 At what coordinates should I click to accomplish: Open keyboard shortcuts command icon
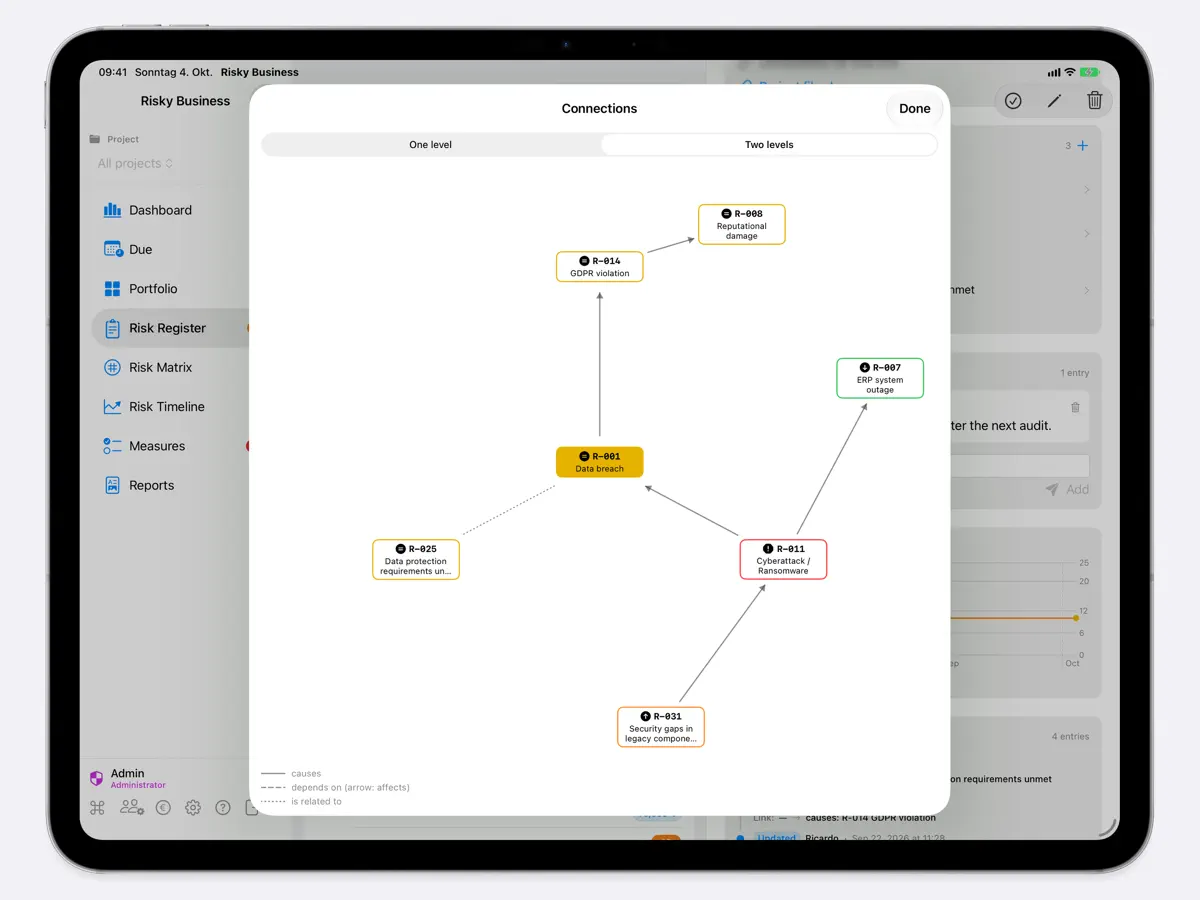coord(97,808)
